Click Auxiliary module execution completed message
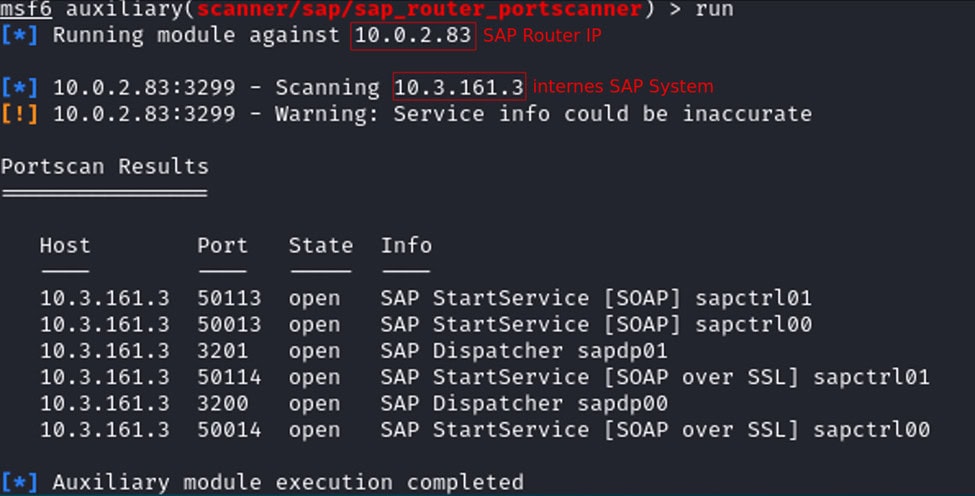This screenshot has width=975, height=496. (287, 482)
